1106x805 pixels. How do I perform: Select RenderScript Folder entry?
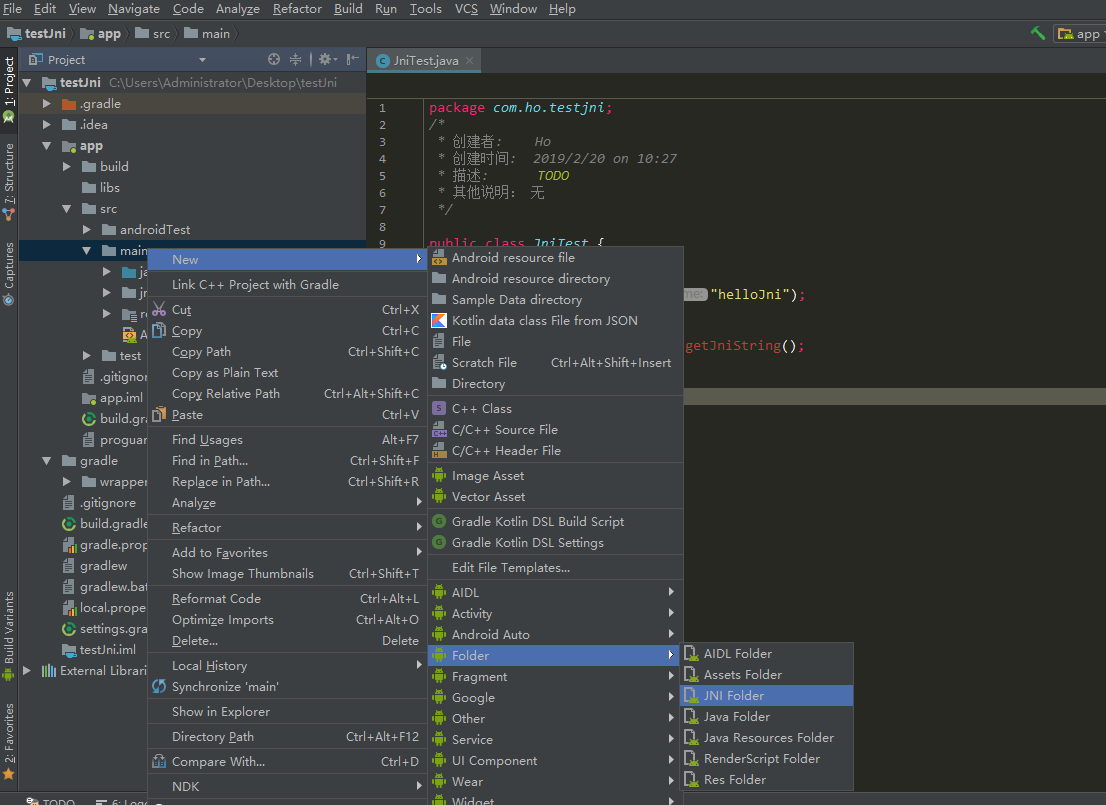(x=767, y=759)
